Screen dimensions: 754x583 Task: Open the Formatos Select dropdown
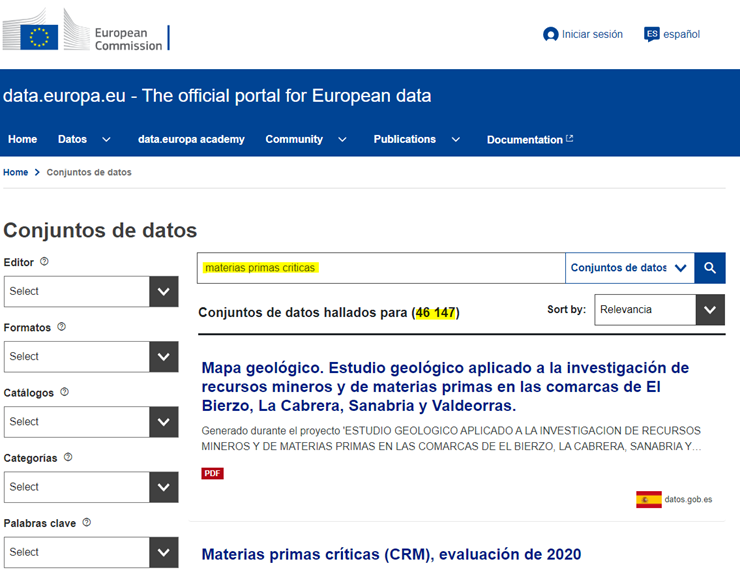coord(91,357)
